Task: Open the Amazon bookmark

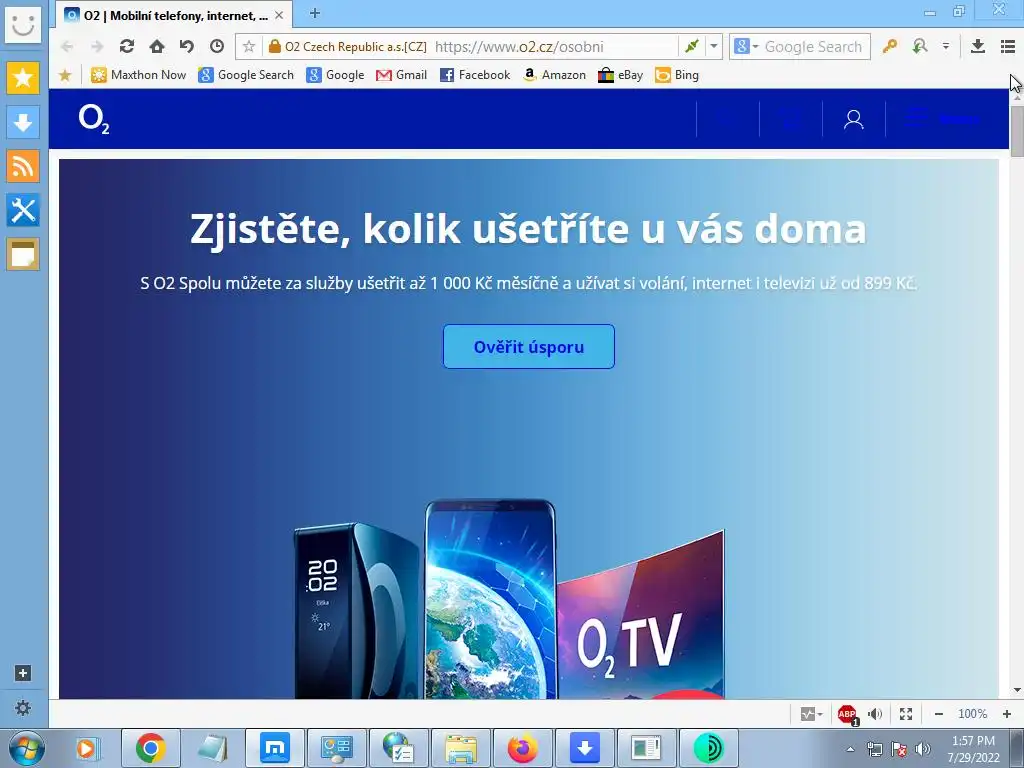Action: pos(554,75)
